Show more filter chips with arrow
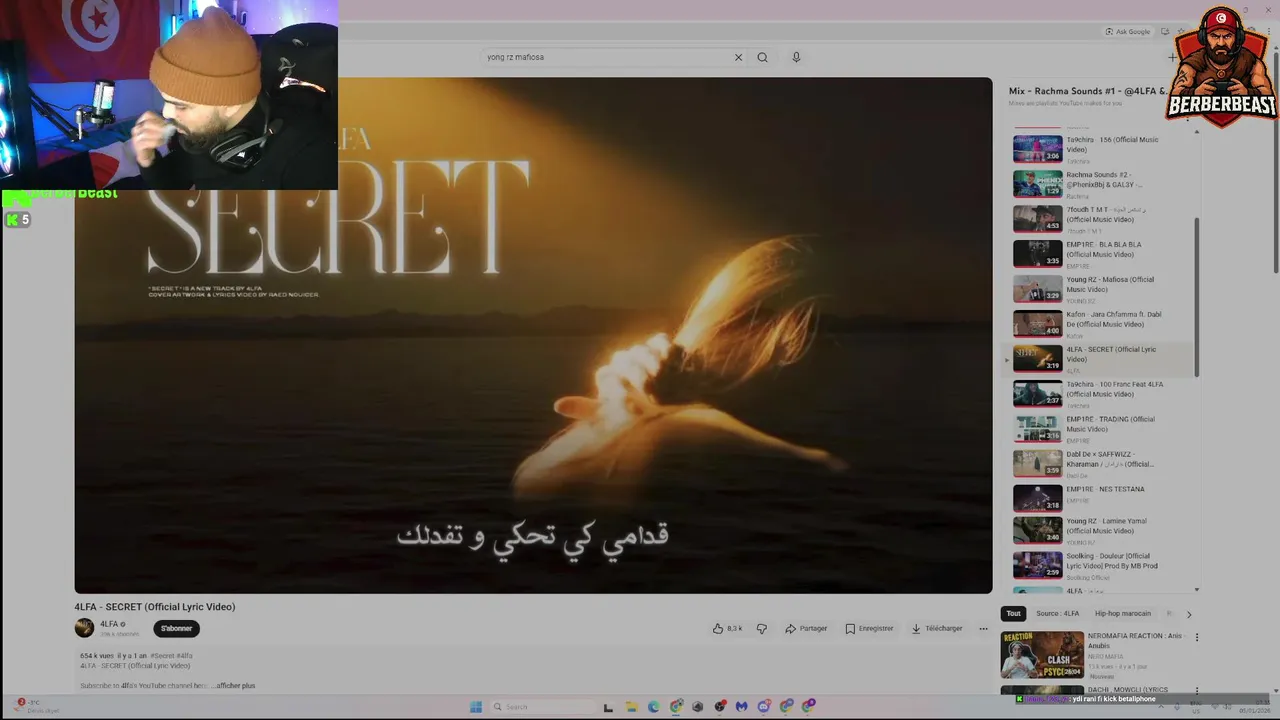Image resolution: width=1280 pixels, height=720 pixels. pos(1189,614)
